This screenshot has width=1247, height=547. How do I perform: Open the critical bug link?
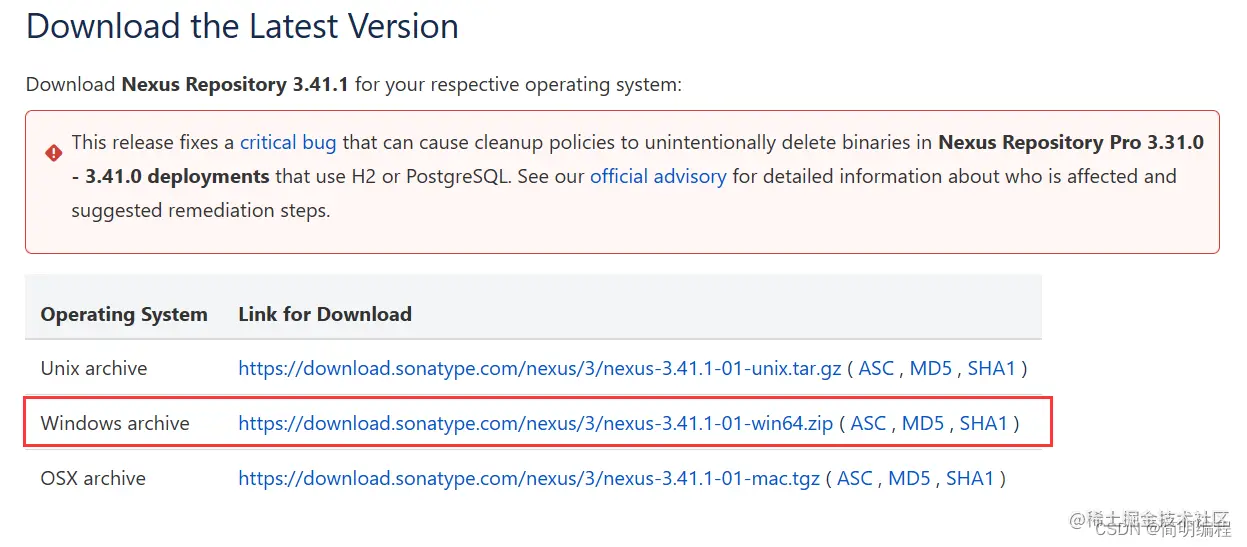pyautogui.click(x=288, y=142)
